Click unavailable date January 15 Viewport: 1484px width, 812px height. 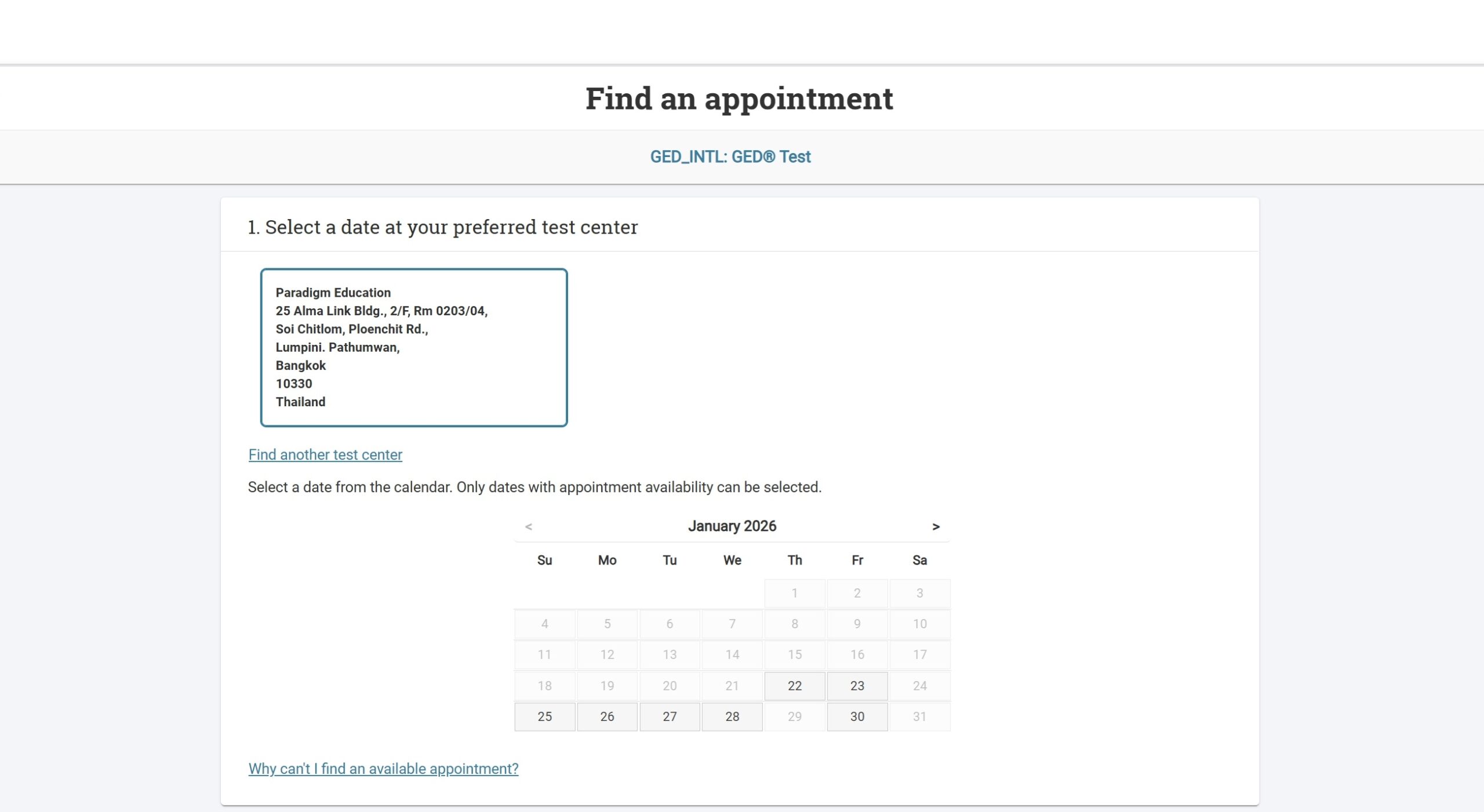tap(794, 654)
